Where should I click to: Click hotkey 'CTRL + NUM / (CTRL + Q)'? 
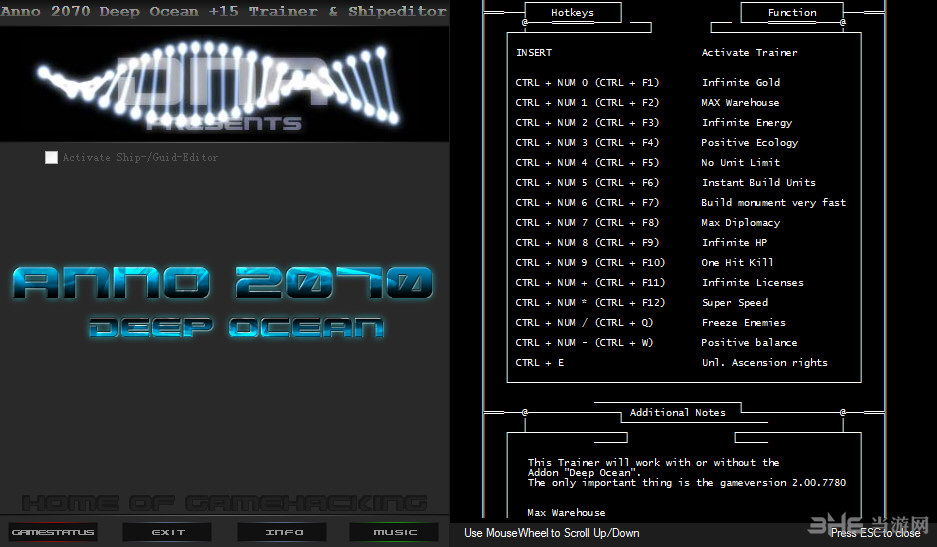point(584,322)
